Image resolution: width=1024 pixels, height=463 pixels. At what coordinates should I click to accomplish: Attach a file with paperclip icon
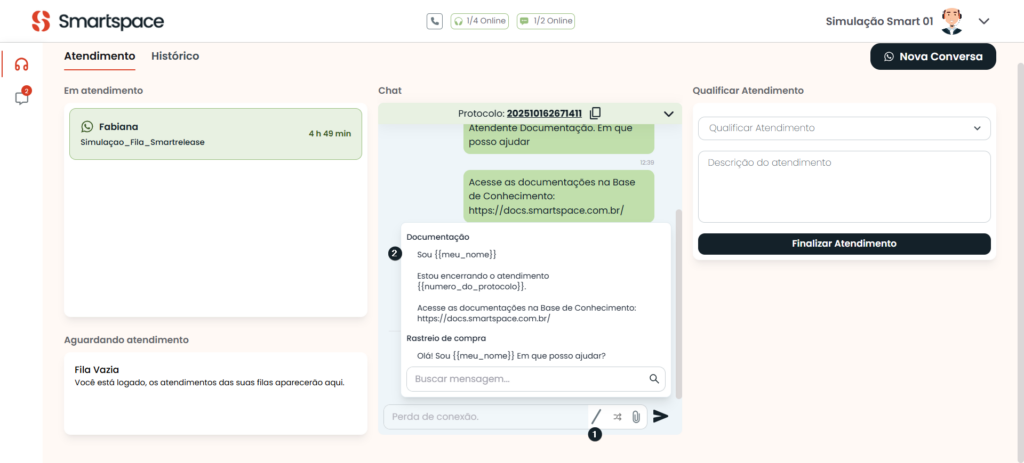pos(635,416)
